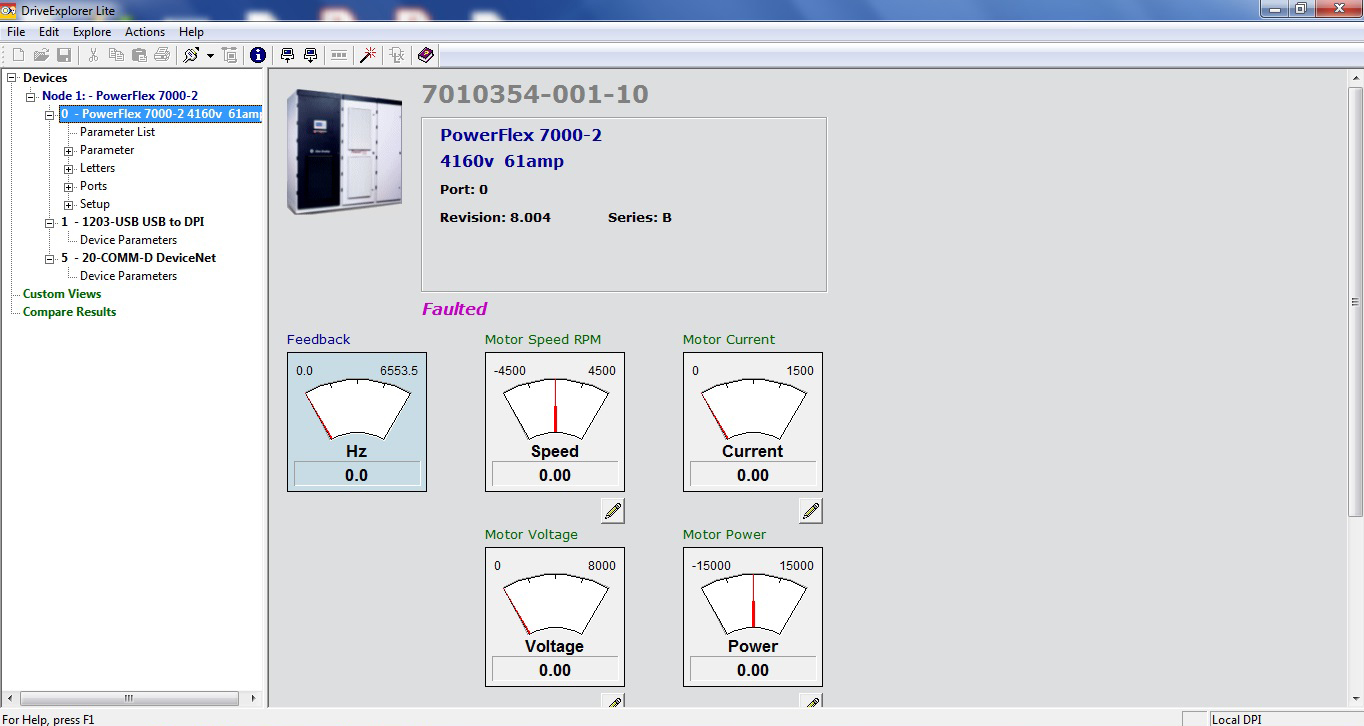
Task: Click the tree pane scroll right arrow
Action: [254, 698]
